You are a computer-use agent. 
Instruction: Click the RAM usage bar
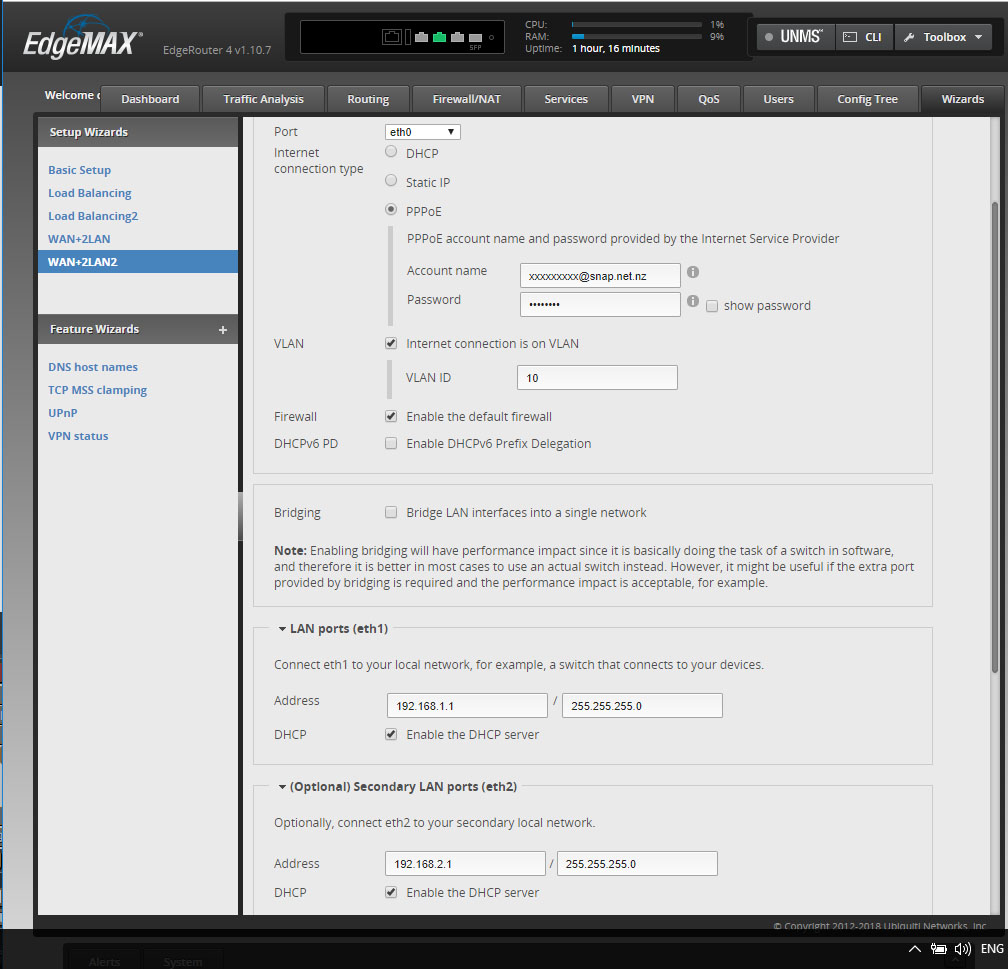636,37
